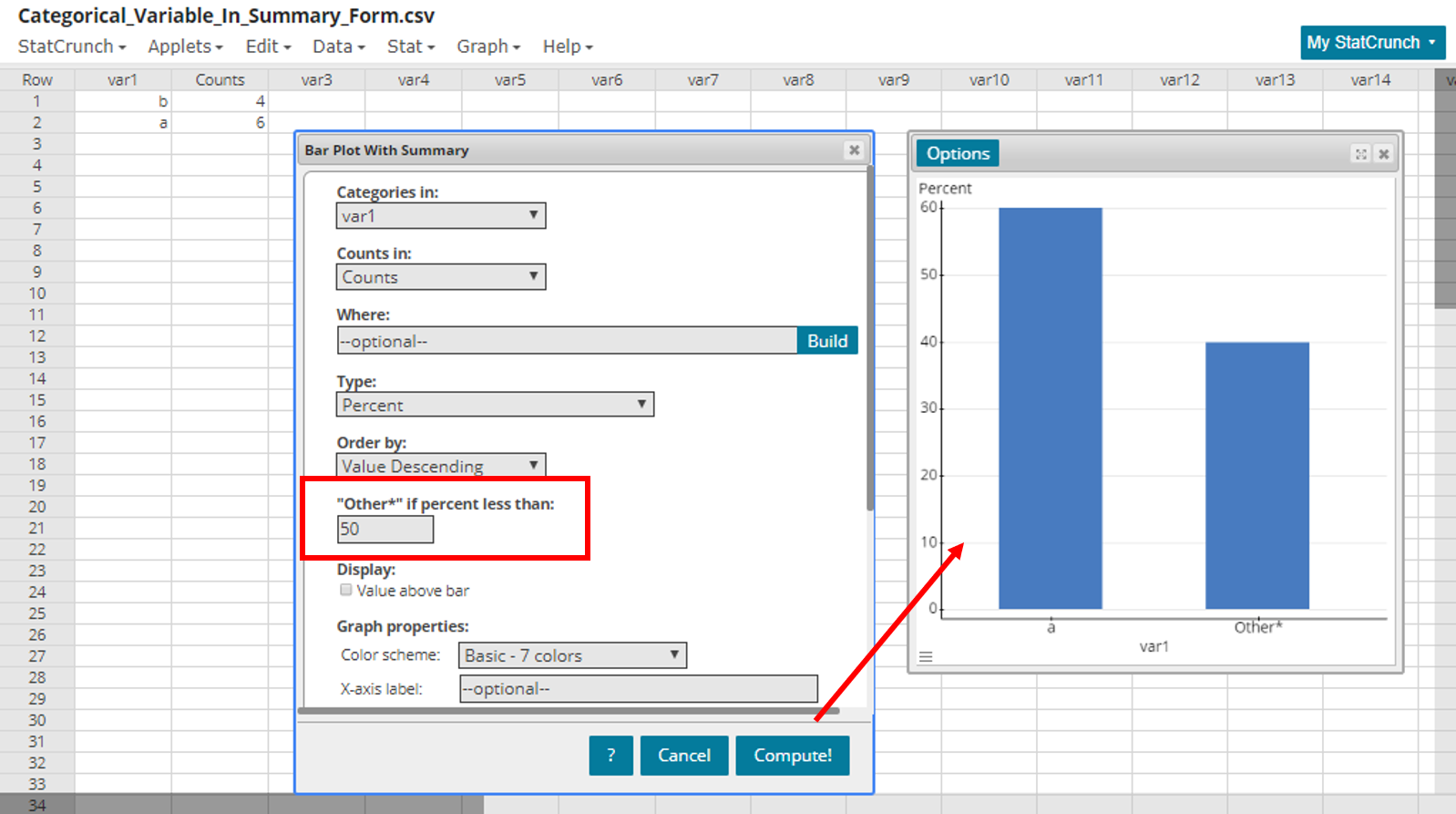Change Order by Value Descending dropdown
The width and height of the screenshot is (1456, 814).
coord(441,466)
